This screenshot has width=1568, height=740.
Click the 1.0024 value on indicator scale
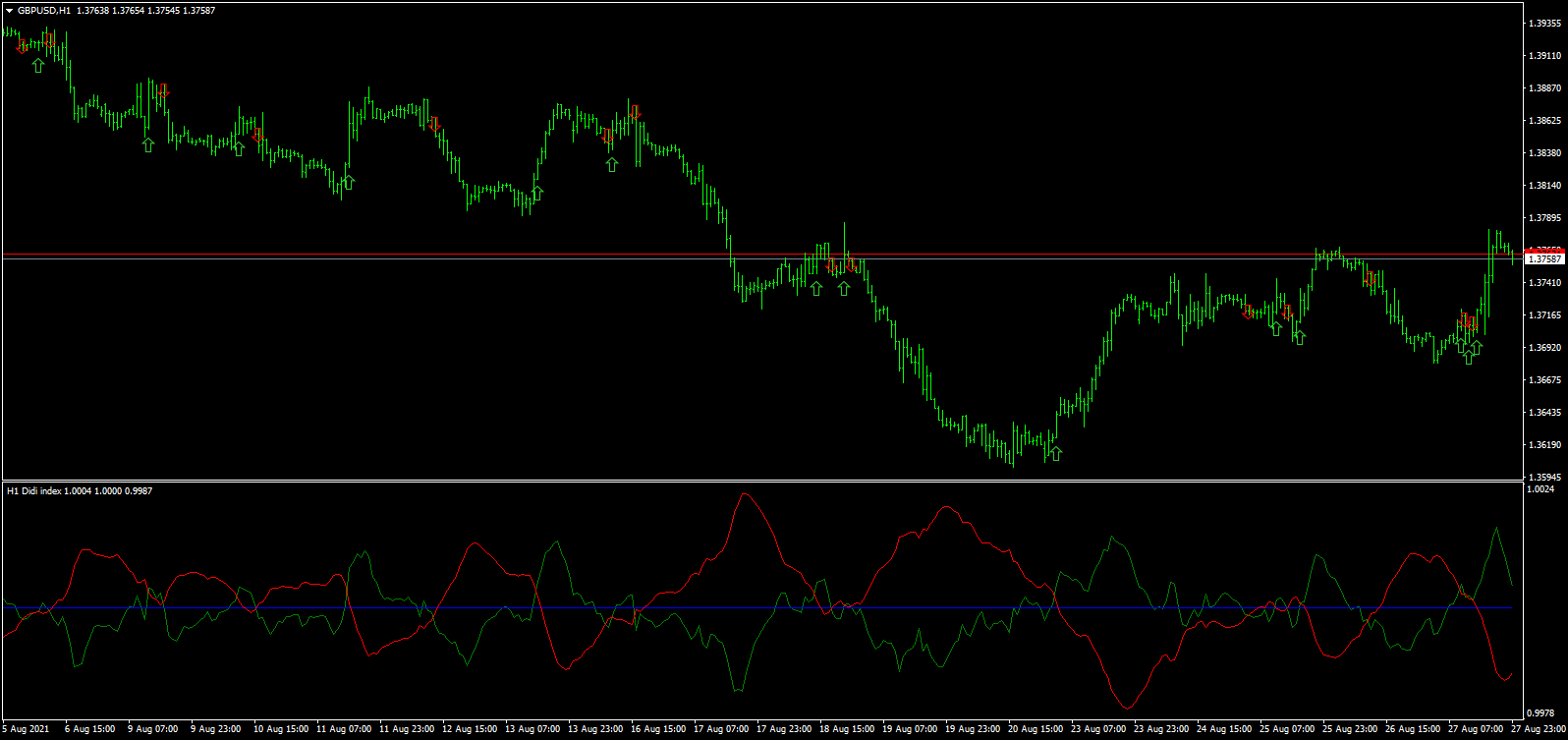(x=1542, y=487)
